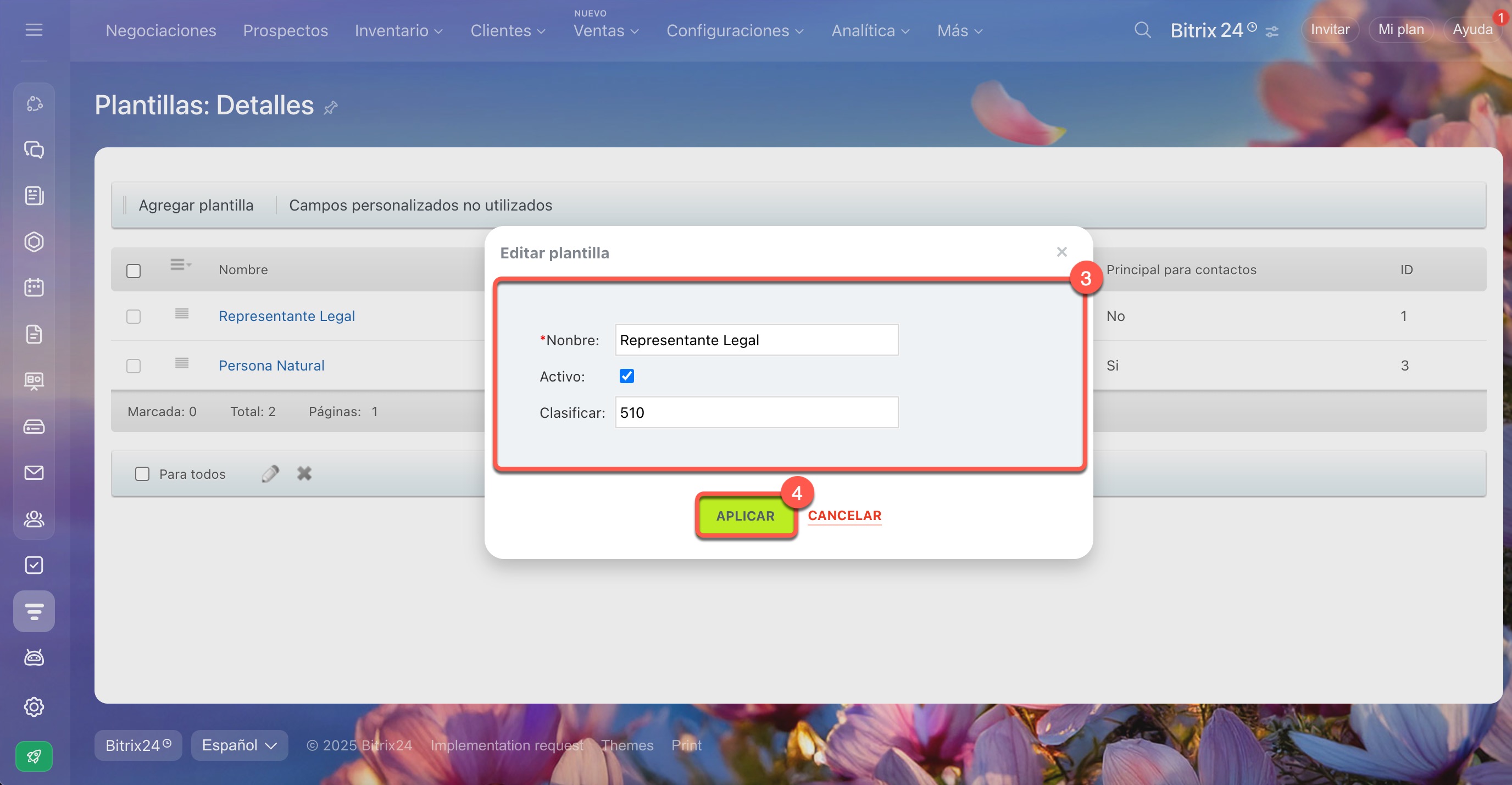Screen dimensions: 1512x785
Task: Expand the Analítica menu
Action: coord(870,31)
